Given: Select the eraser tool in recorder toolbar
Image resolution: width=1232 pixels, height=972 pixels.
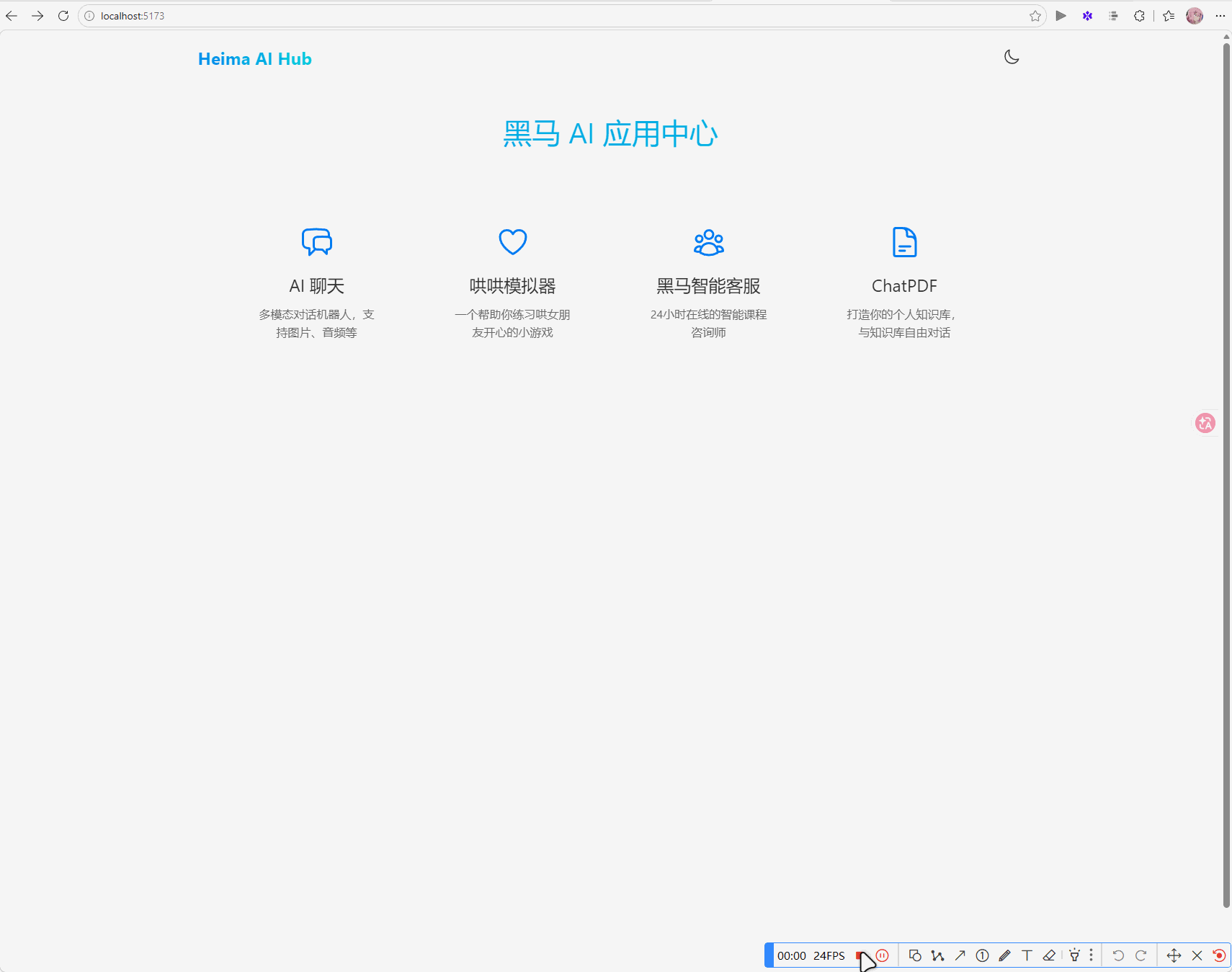Looking at the screenshot, I should click(x=1049, y=955).
